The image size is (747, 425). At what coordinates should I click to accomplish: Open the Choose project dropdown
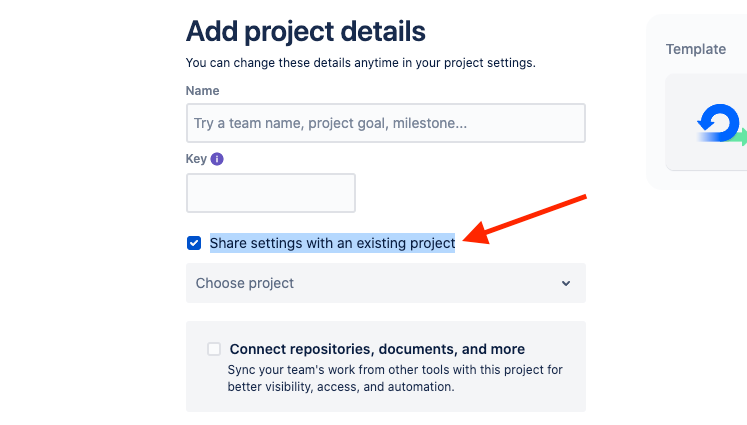(385, 283)
